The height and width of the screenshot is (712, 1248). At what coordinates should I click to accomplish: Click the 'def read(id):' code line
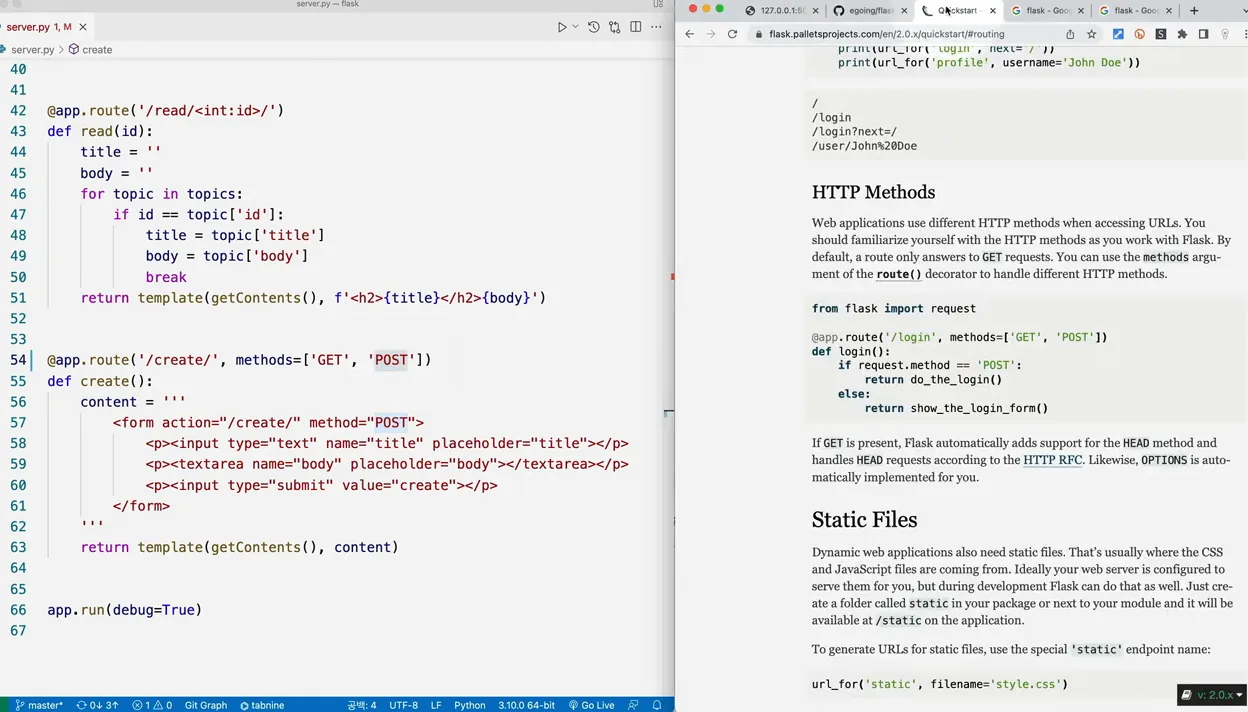pyautogui.click(x=100, y=131)
